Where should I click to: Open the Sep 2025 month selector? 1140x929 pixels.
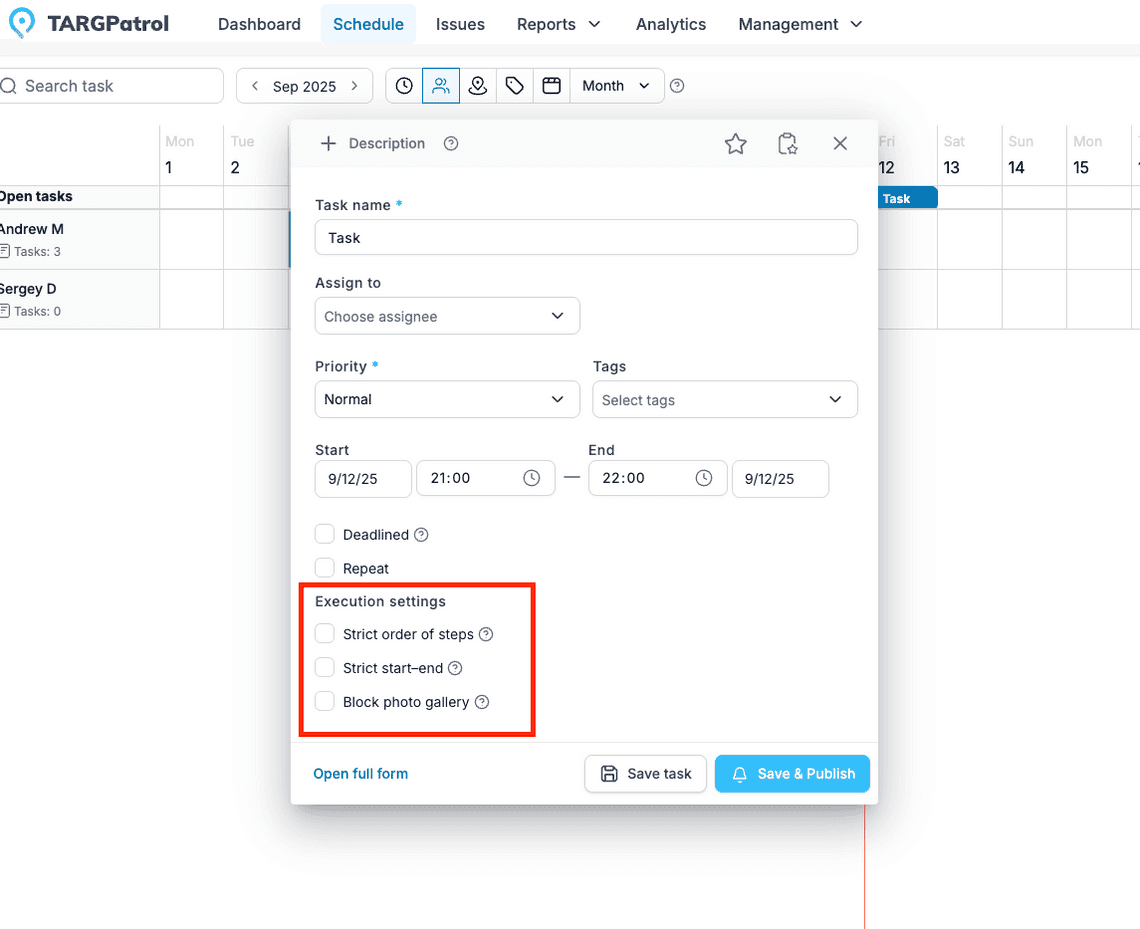coord(305,87)
